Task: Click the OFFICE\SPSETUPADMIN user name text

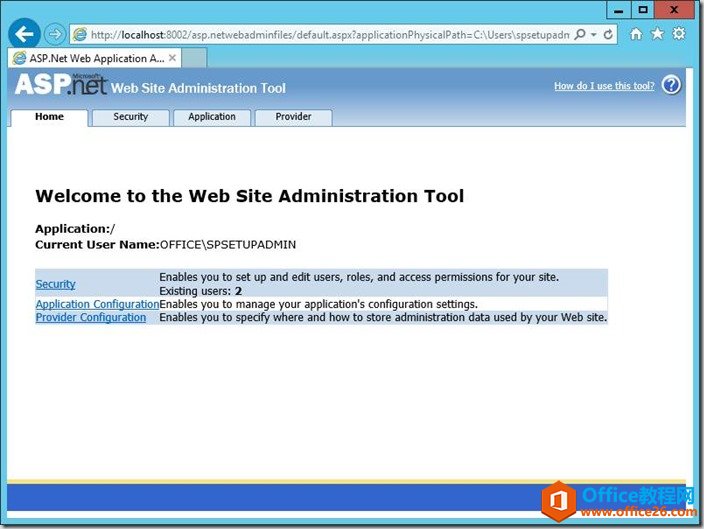Action: point(228,245)
